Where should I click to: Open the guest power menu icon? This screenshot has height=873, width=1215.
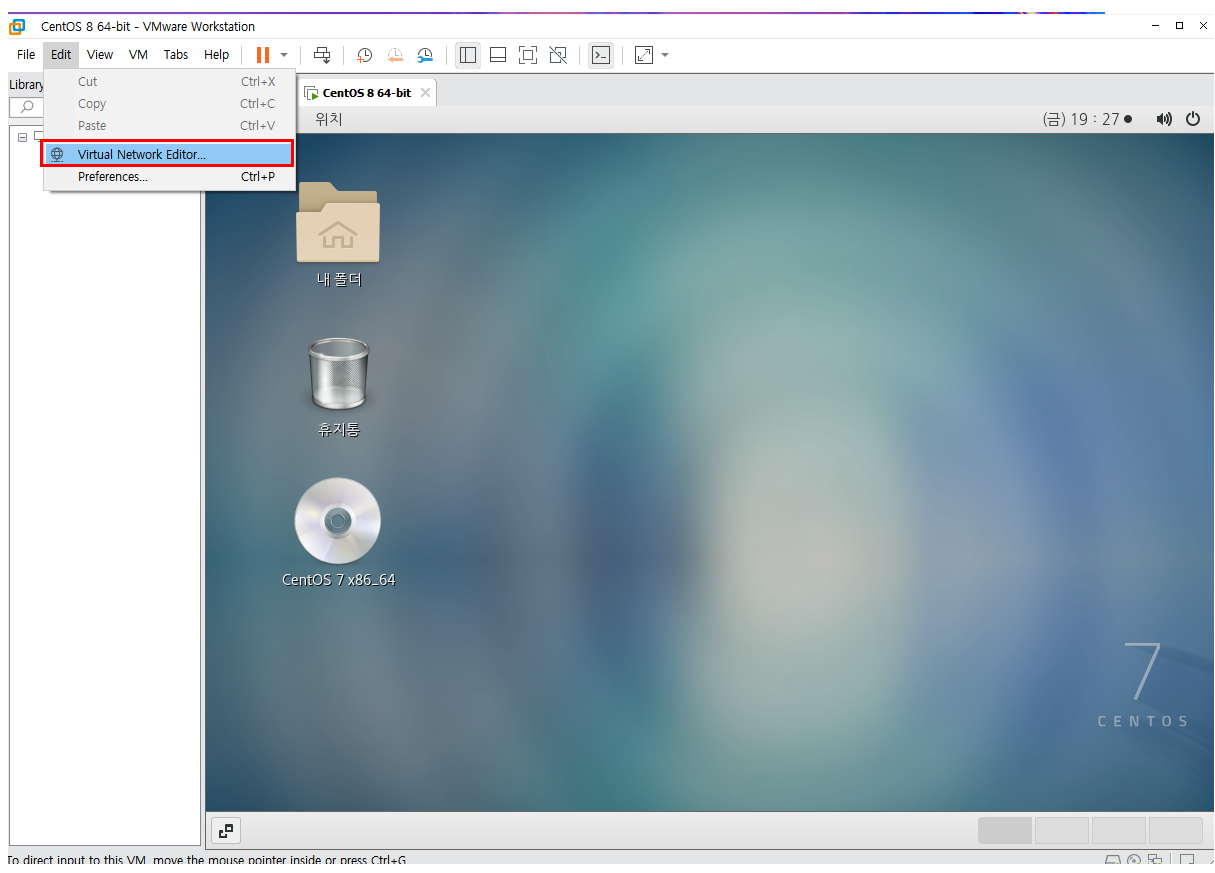1193,119
